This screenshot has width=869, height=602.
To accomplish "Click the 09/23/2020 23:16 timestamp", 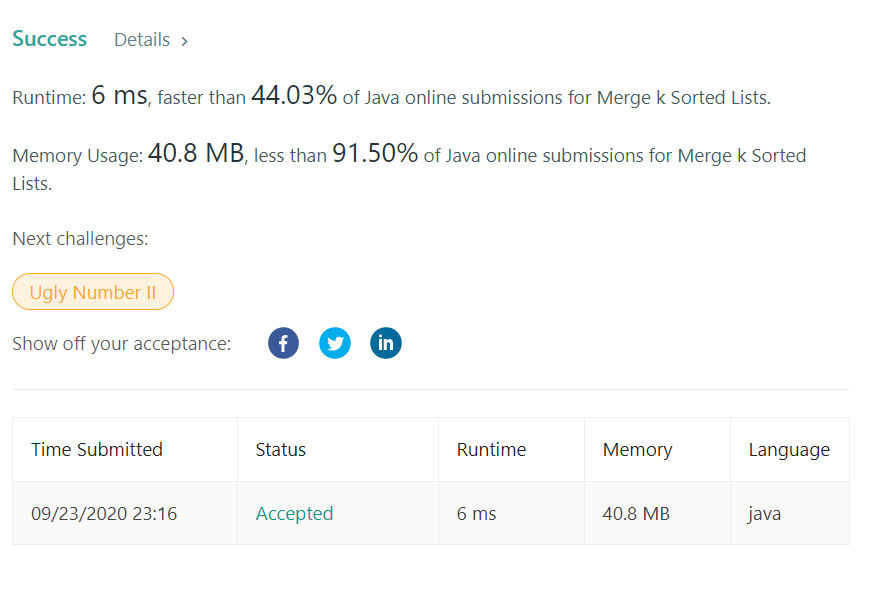I will click(x=96, y=513).
